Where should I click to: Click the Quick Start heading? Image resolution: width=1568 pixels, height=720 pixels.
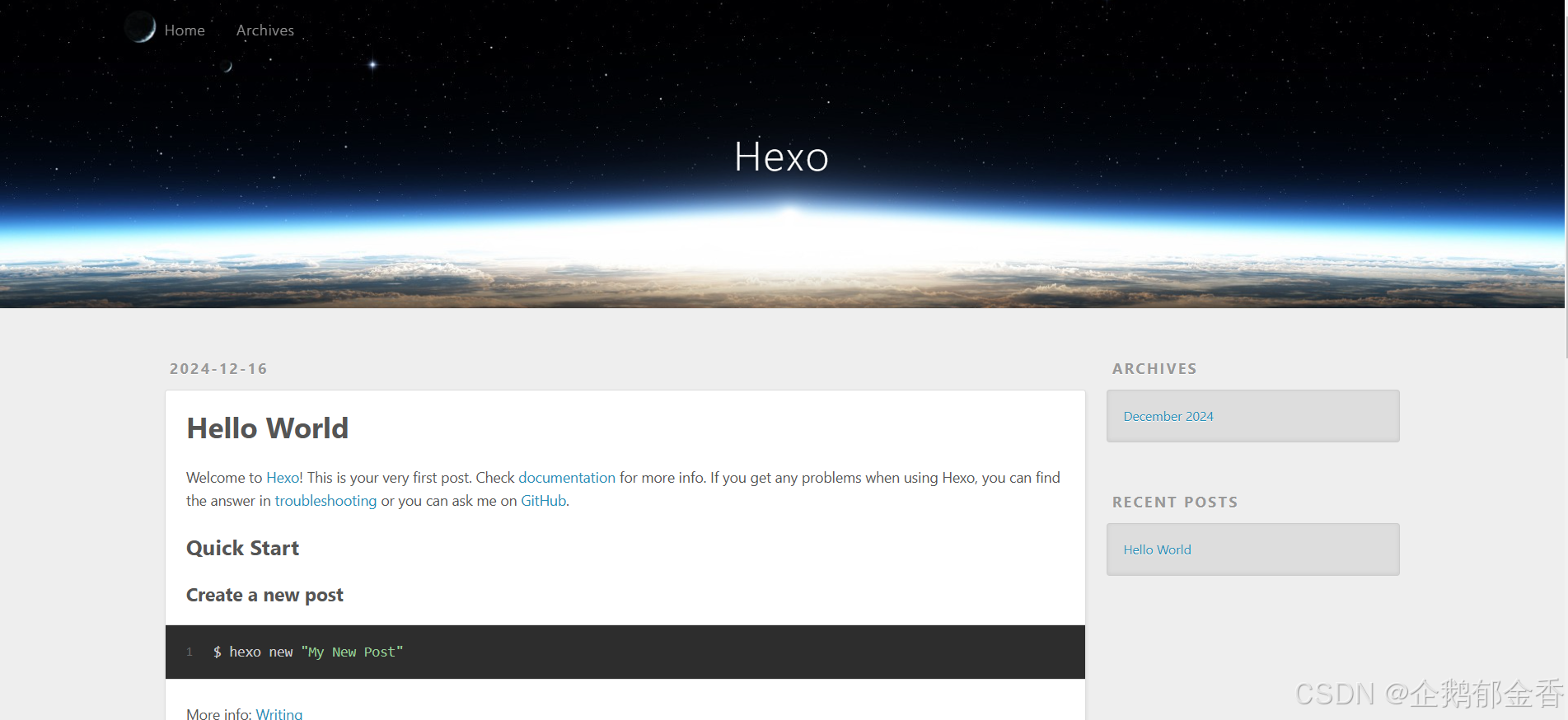pyautogui.click(x=242, y=549)
